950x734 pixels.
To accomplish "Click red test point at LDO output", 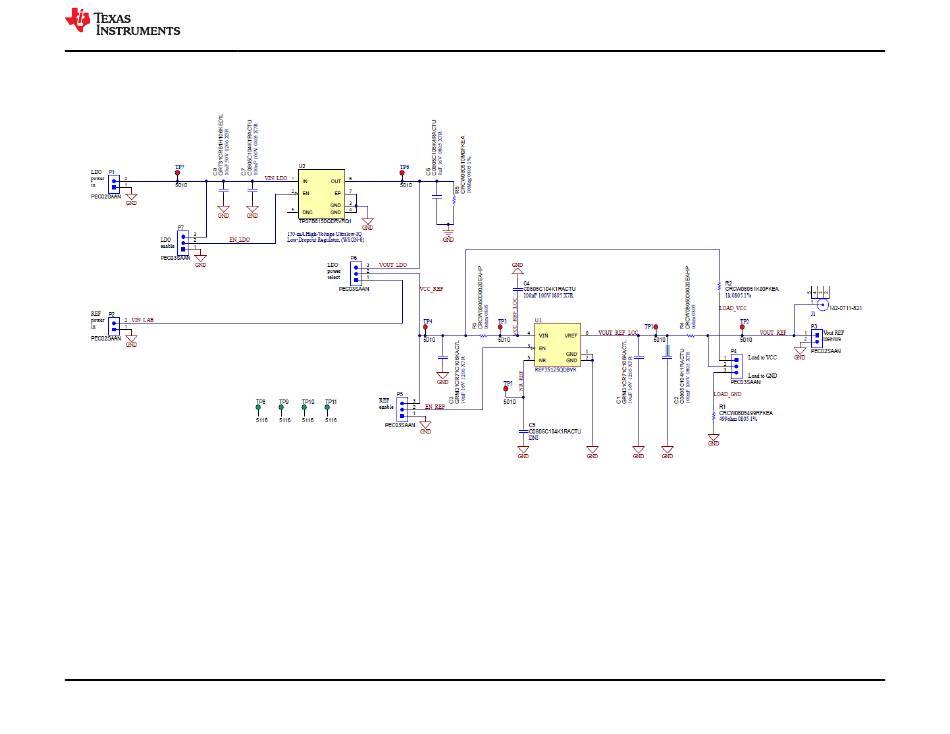I will coord(402,173).
